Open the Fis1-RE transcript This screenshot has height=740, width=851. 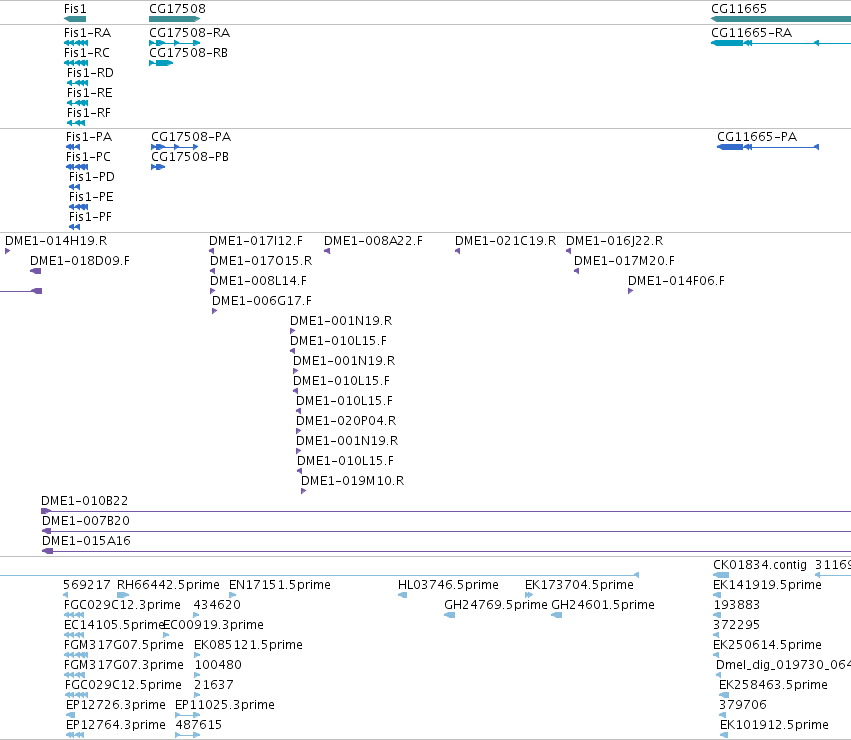pos(90,93)
